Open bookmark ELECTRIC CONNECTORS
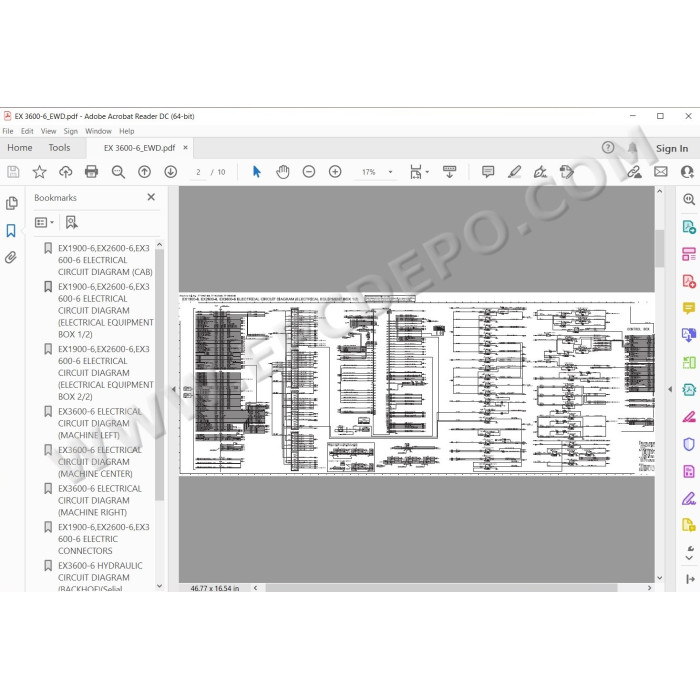This screenshot has height=700, width=700. click(x=104, y=539)
